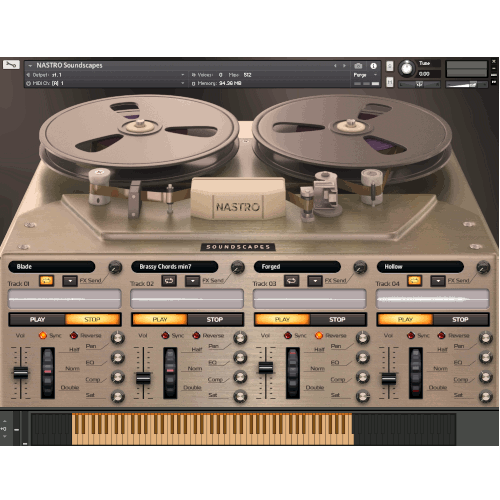The height and width of the screenshot is (500, 500).
Task: Click the FX Send knob for Brassy Chords
Action: point(238,267)
